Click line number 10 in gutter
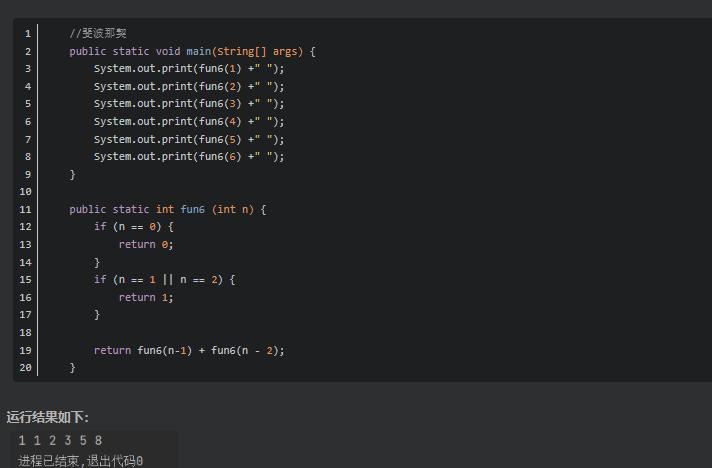712x468 pixels. click(x=25, y=192)
